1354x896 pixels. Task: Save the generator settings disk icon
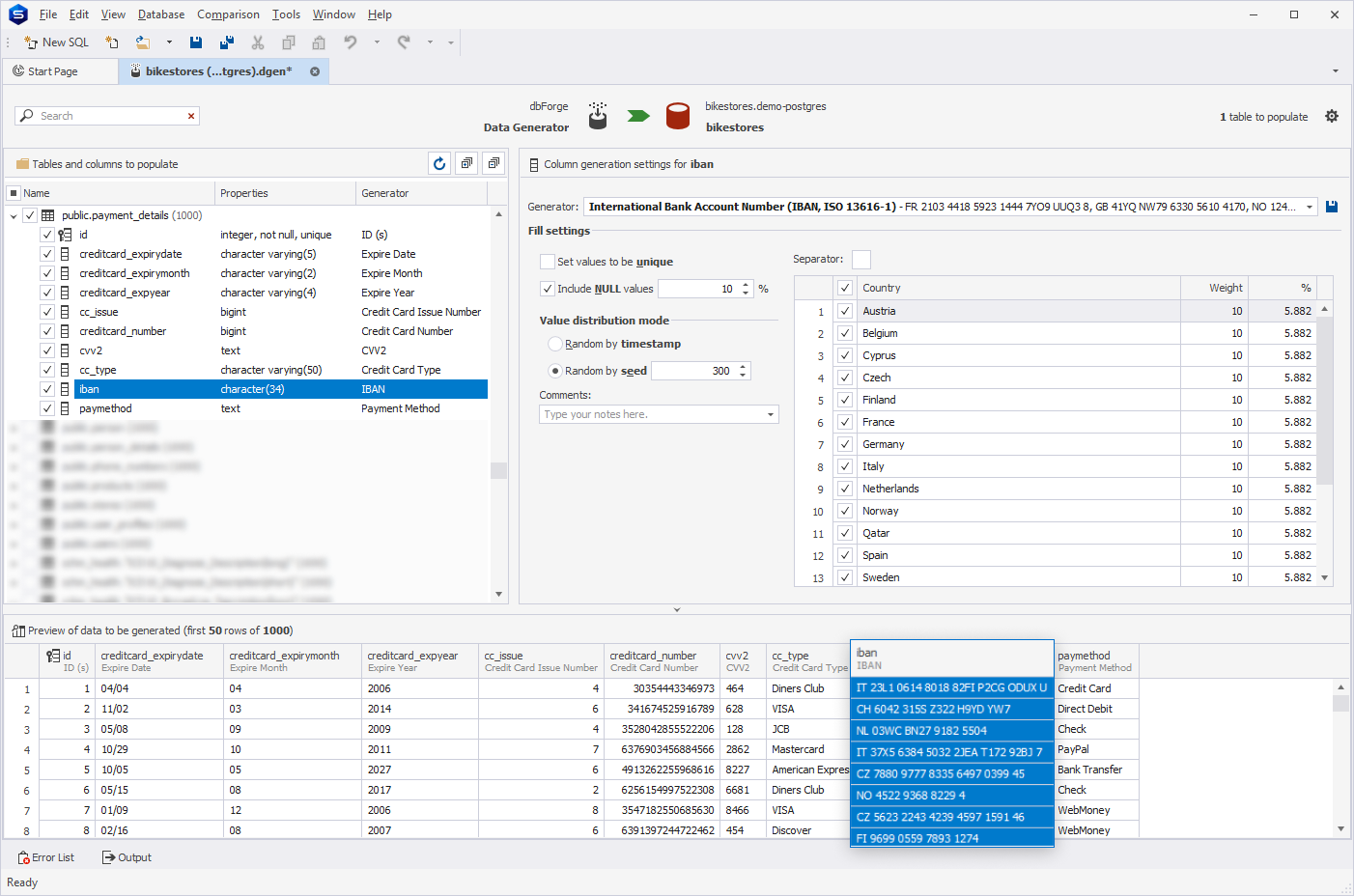pos(1332,207)
